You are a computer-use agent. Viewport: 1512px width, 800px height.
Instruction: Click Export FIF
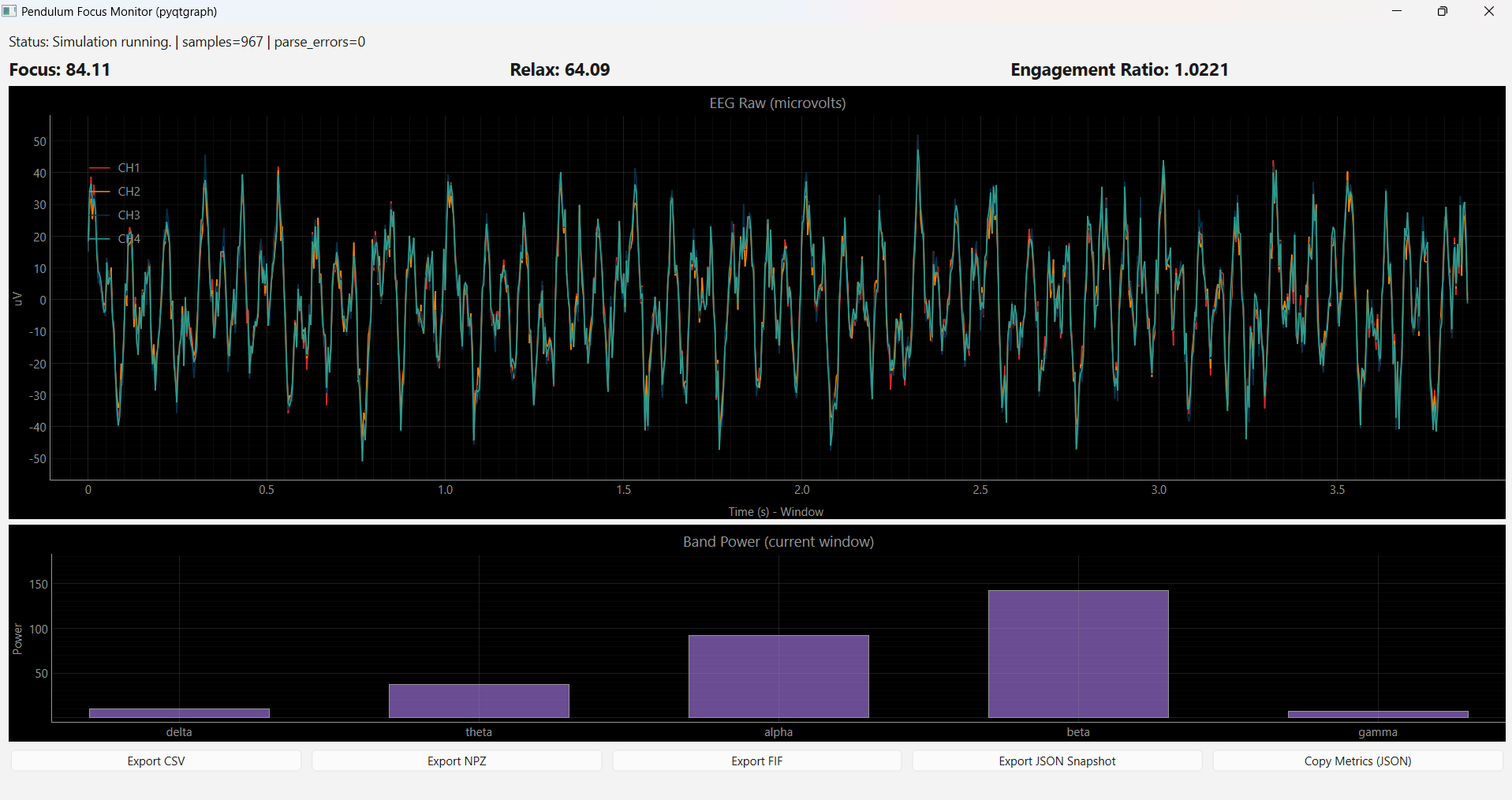click(756, 761)
